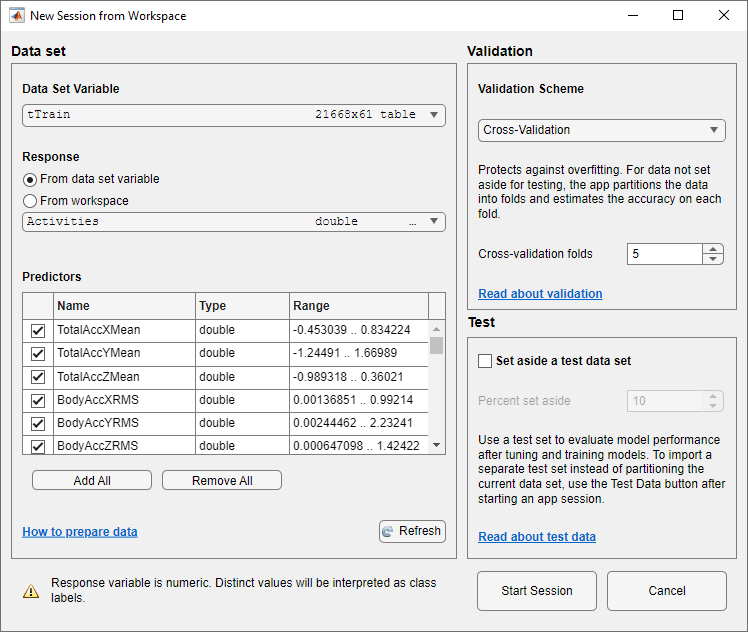
Task: Open the tTrain data set variable dropdown
Action: click(x=233, y=115)
